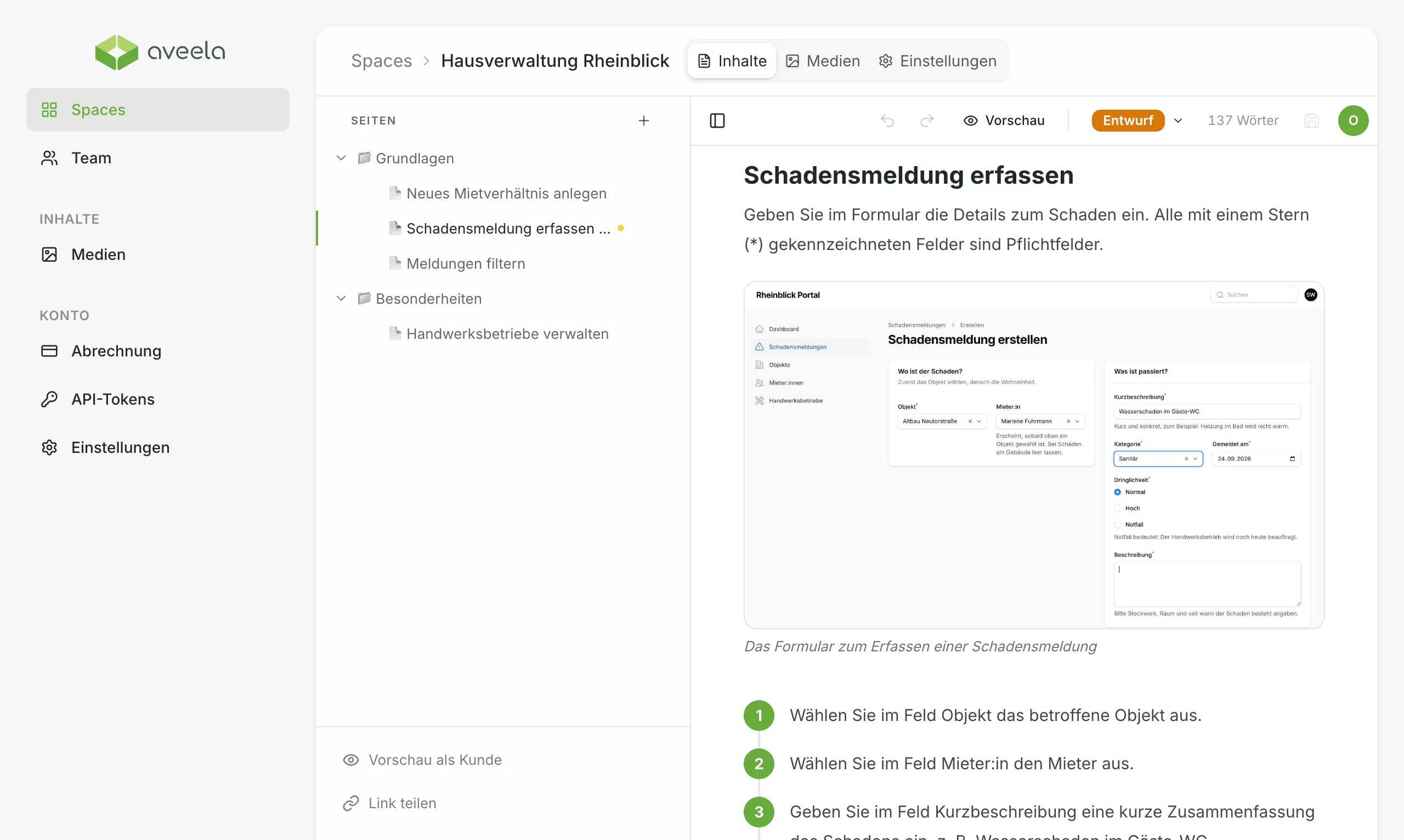Click the gear icon beside sidebar Einstellungen

click(x=49, y=448)
